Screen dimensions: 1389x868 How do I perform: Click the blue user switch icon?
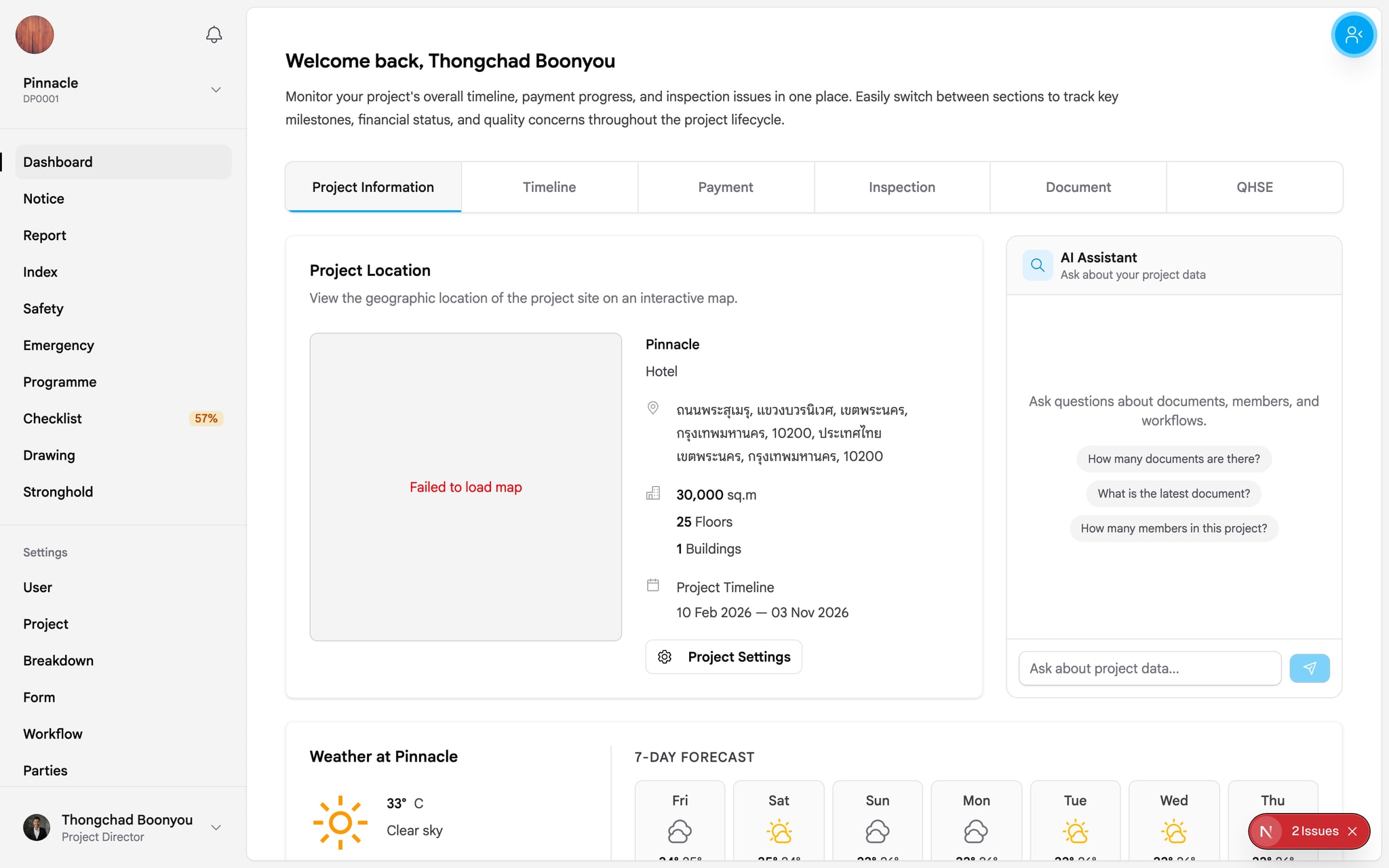(1353, 35)
